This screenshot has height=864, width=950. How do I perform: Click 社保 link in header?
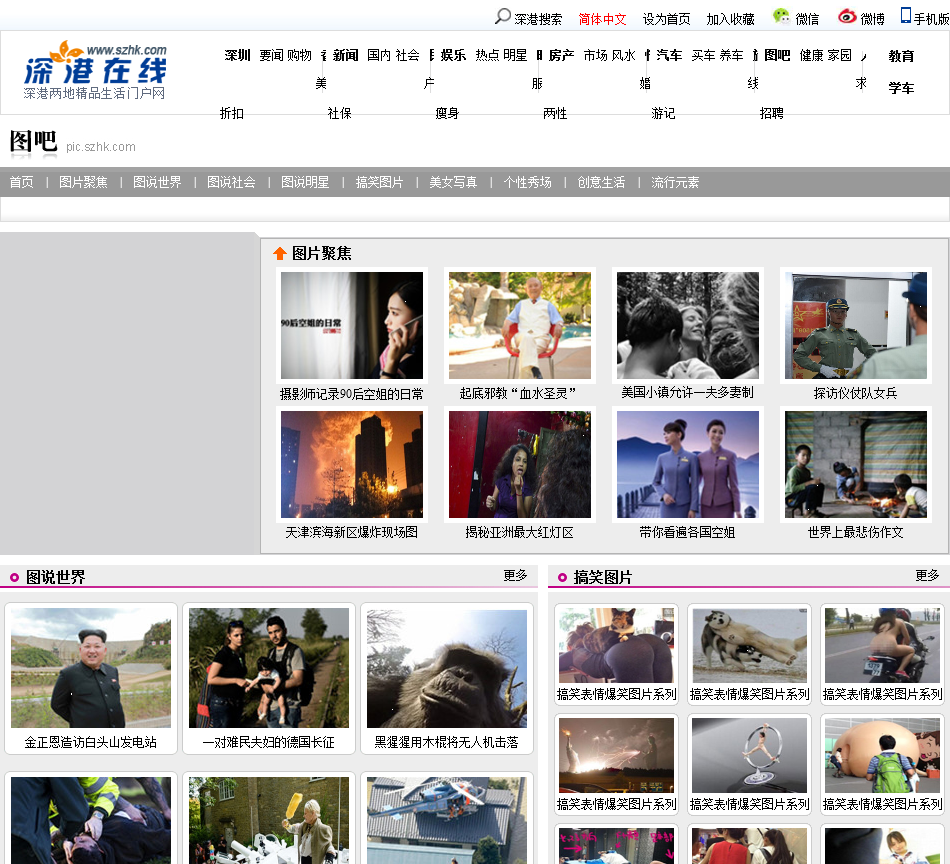pyautogui.click(x=339, y=113)
